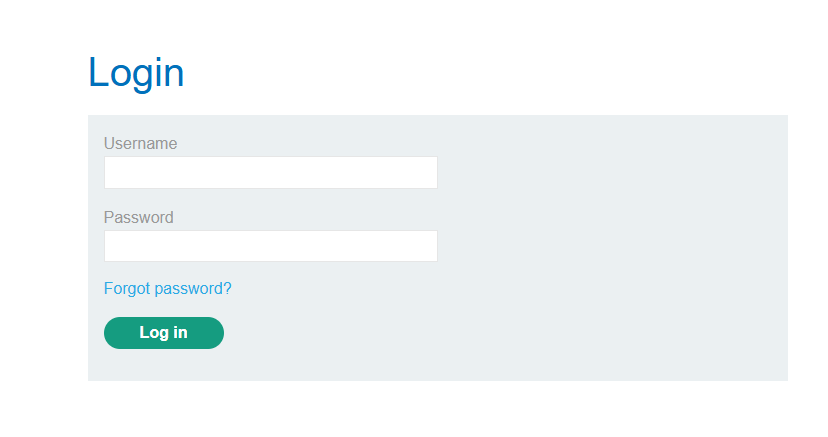Click the Username label text
This screenshot has width=828, height=437.
coord(140,144)
